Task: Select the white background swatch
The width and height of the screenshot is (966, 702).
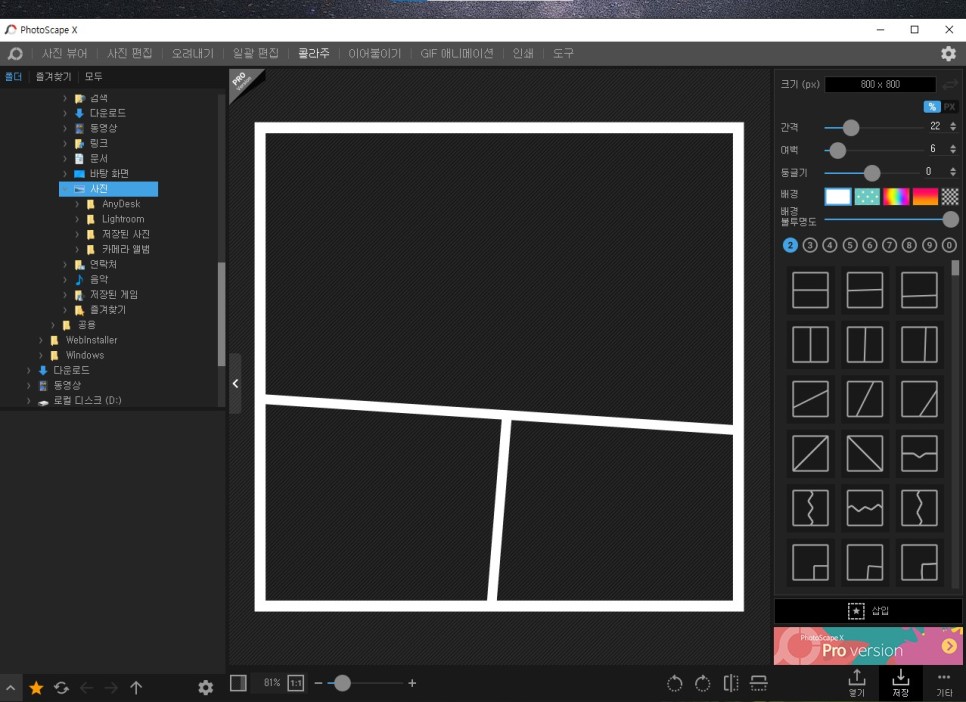Action: (x=838, y=197)
